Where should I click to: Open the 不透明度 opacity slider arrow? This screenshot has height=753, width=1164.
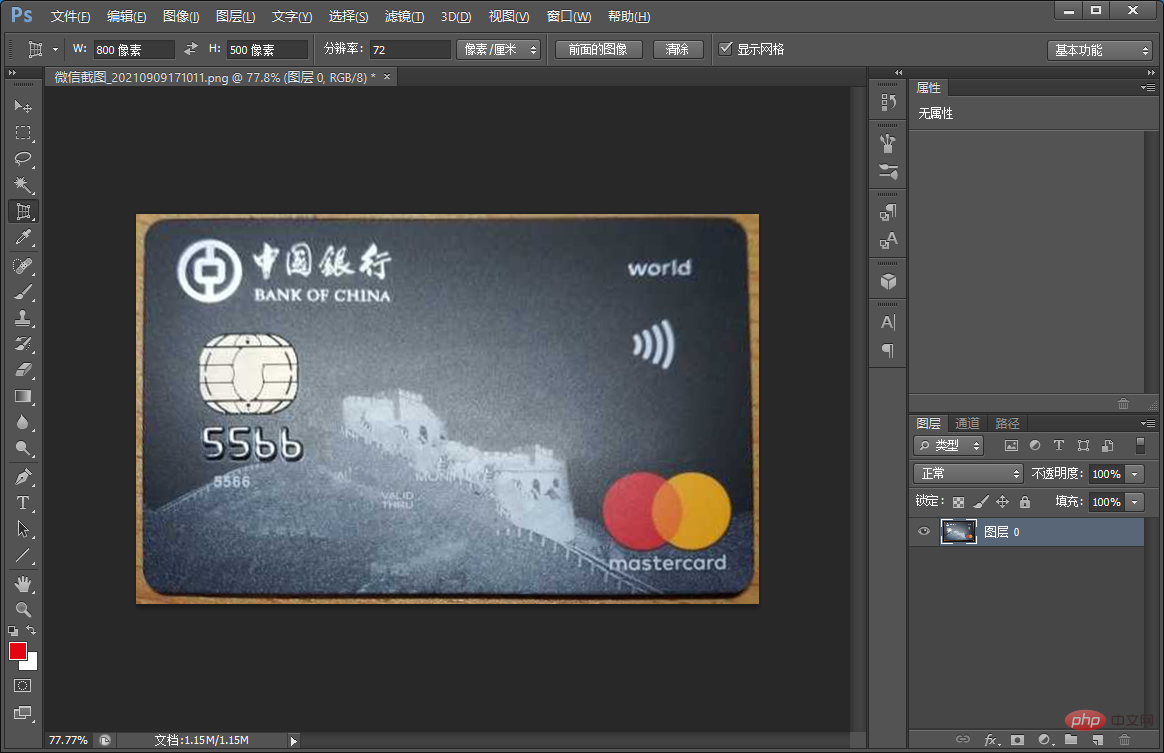point(1134,474)
